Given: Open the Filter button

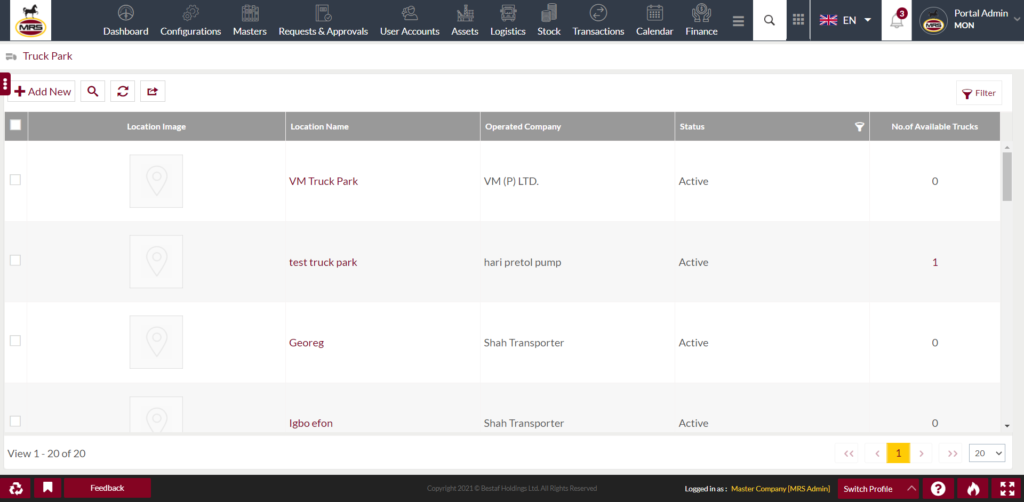Looking at the screenshot, I should click(x=979, y=93).
